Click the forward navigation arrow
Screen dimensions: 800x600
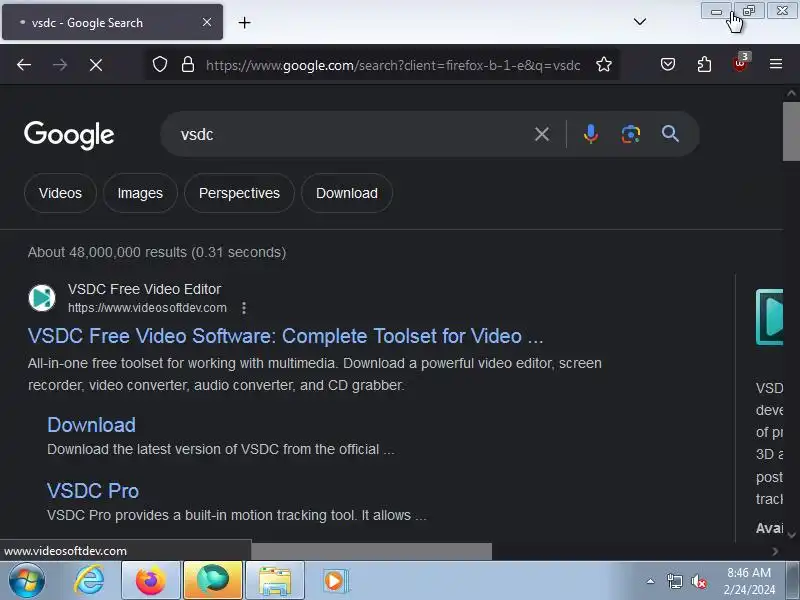(60, 65)
